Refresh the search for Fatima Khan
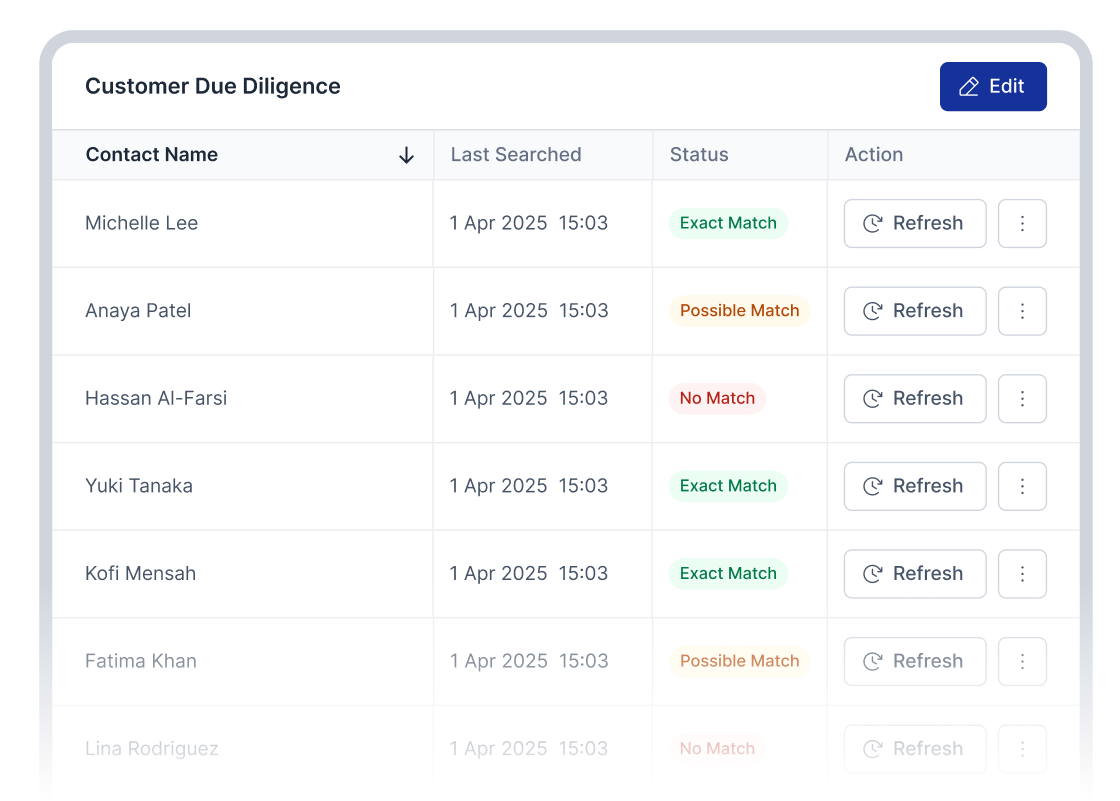 914,661
